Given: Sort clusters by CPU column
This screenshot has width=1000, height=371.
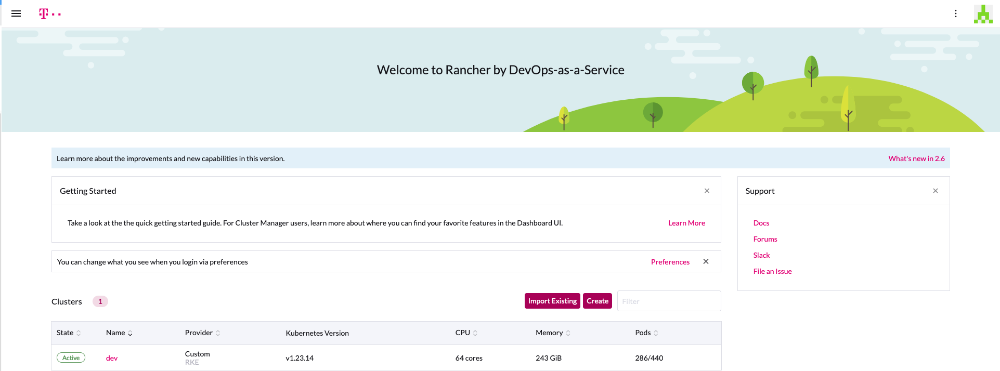Looking at the screenshot, I should 466,333.
